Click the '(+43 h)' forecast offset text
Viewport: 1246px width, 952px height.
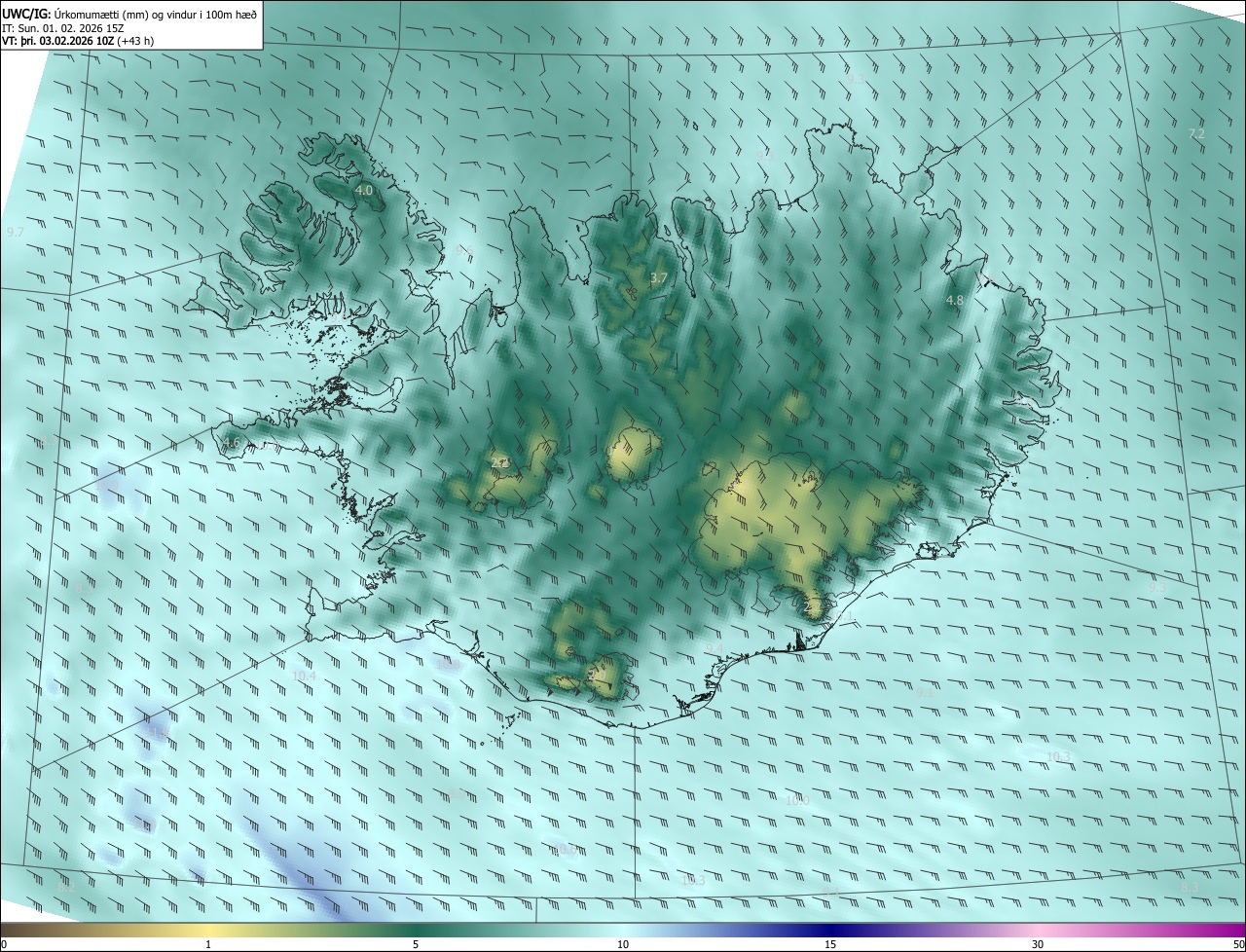135,41
